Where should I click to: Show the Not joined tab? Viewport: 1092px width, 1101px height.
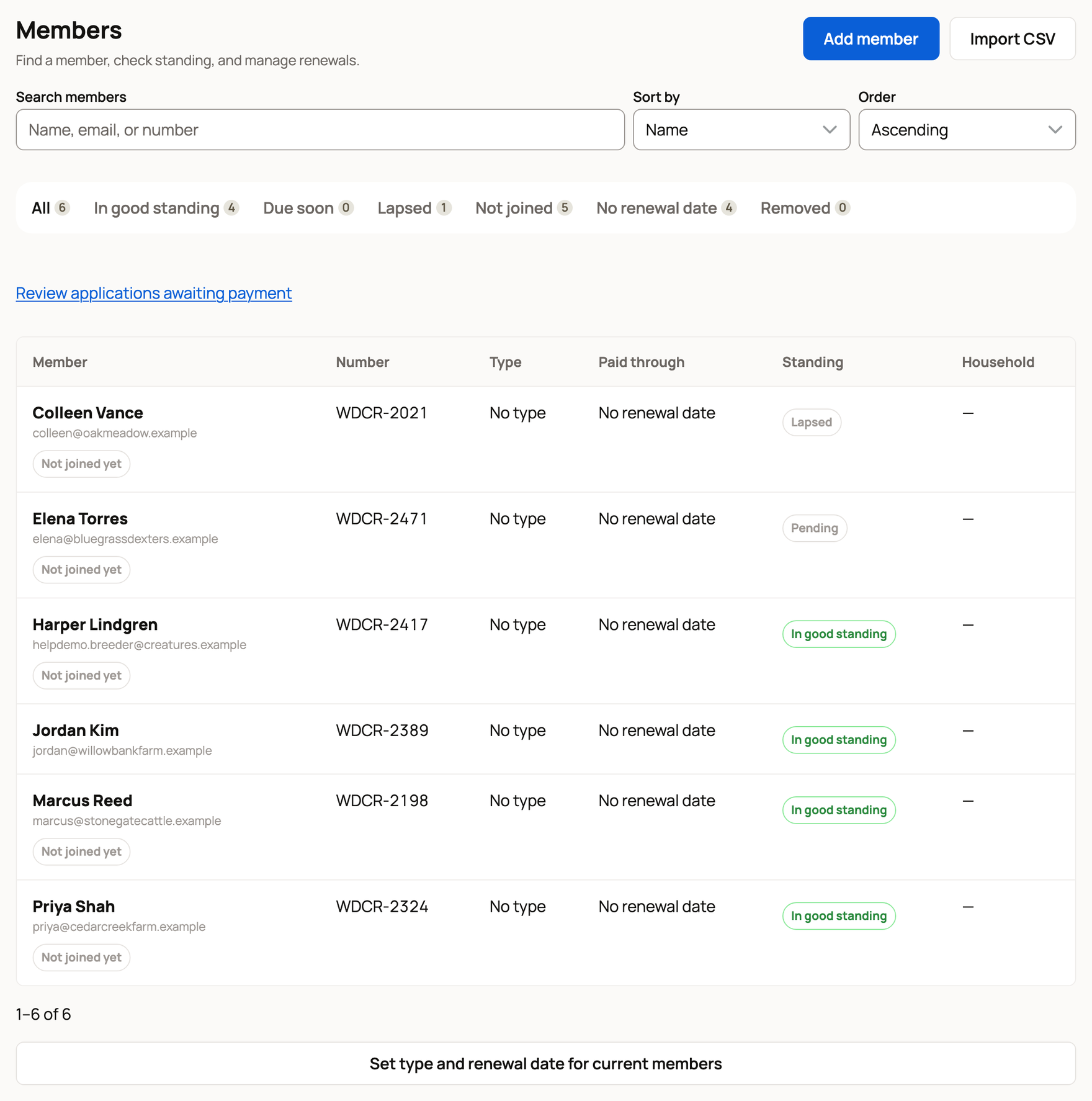click(x=524, y=208)
